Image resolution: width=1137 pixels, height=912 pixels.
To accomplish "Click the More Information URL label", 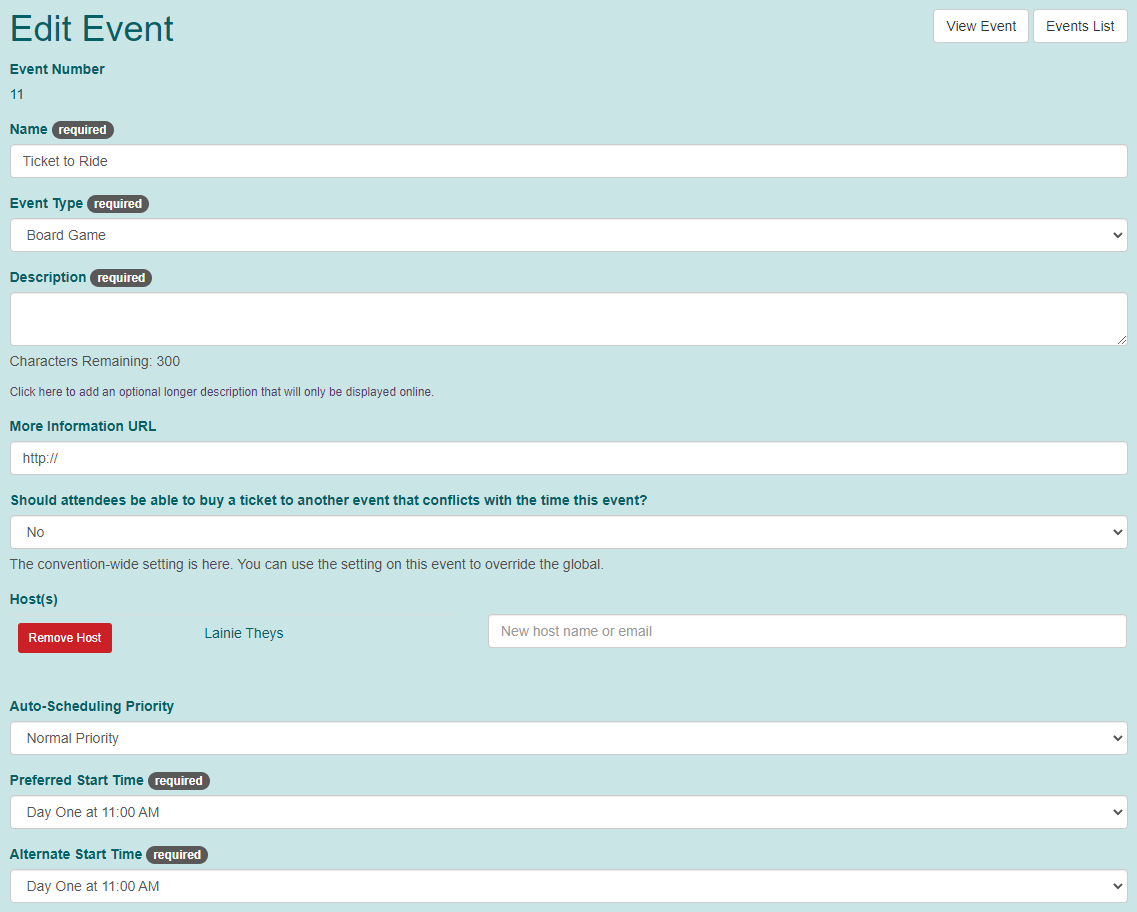I will click(x=83, y=426).
